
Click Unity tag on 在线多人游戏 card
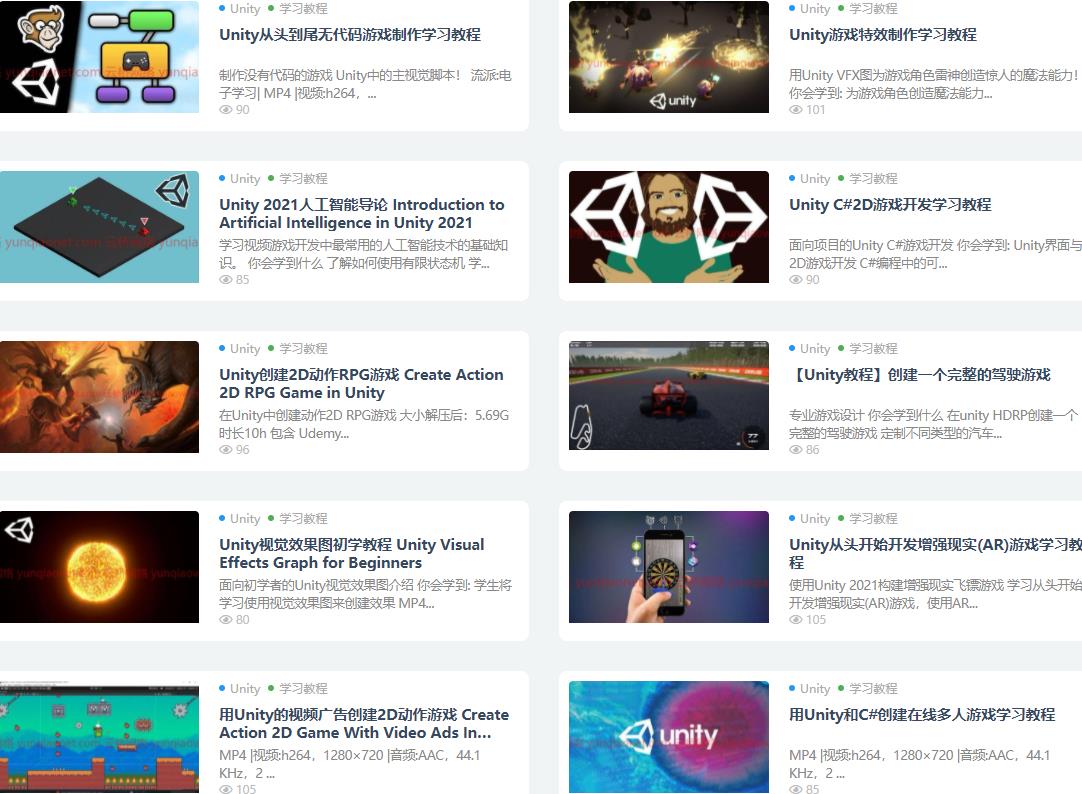tap(815, 688)
